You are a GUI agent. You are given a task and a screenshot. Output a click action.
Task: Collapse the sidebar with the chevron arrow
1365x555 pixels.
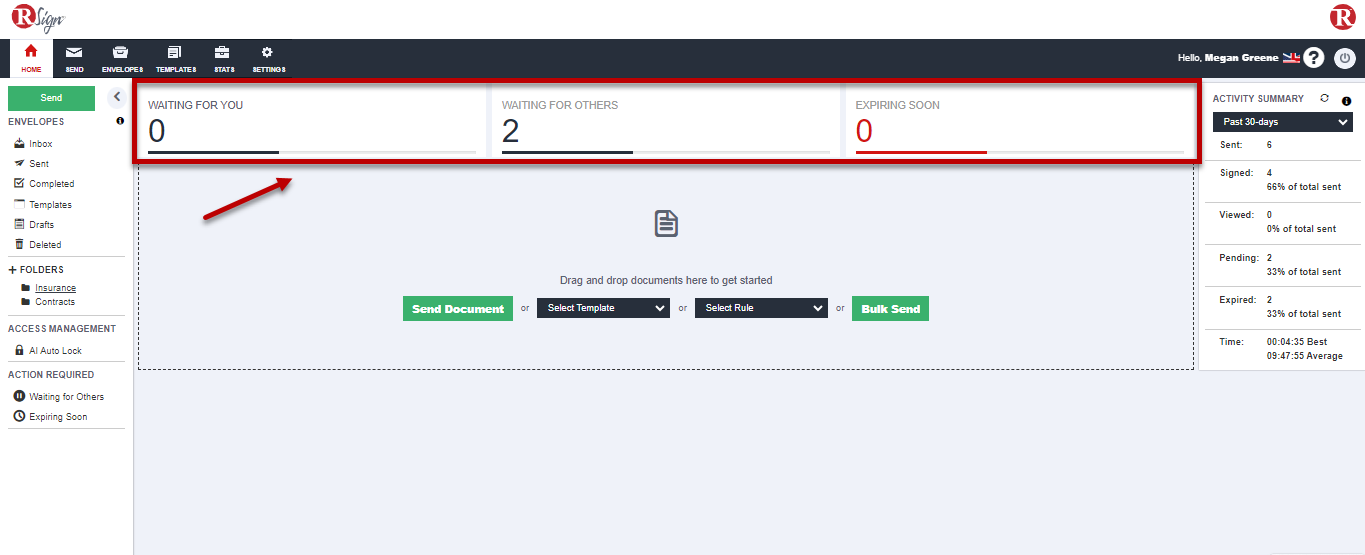pyautogui.click(x=116, y=97)
